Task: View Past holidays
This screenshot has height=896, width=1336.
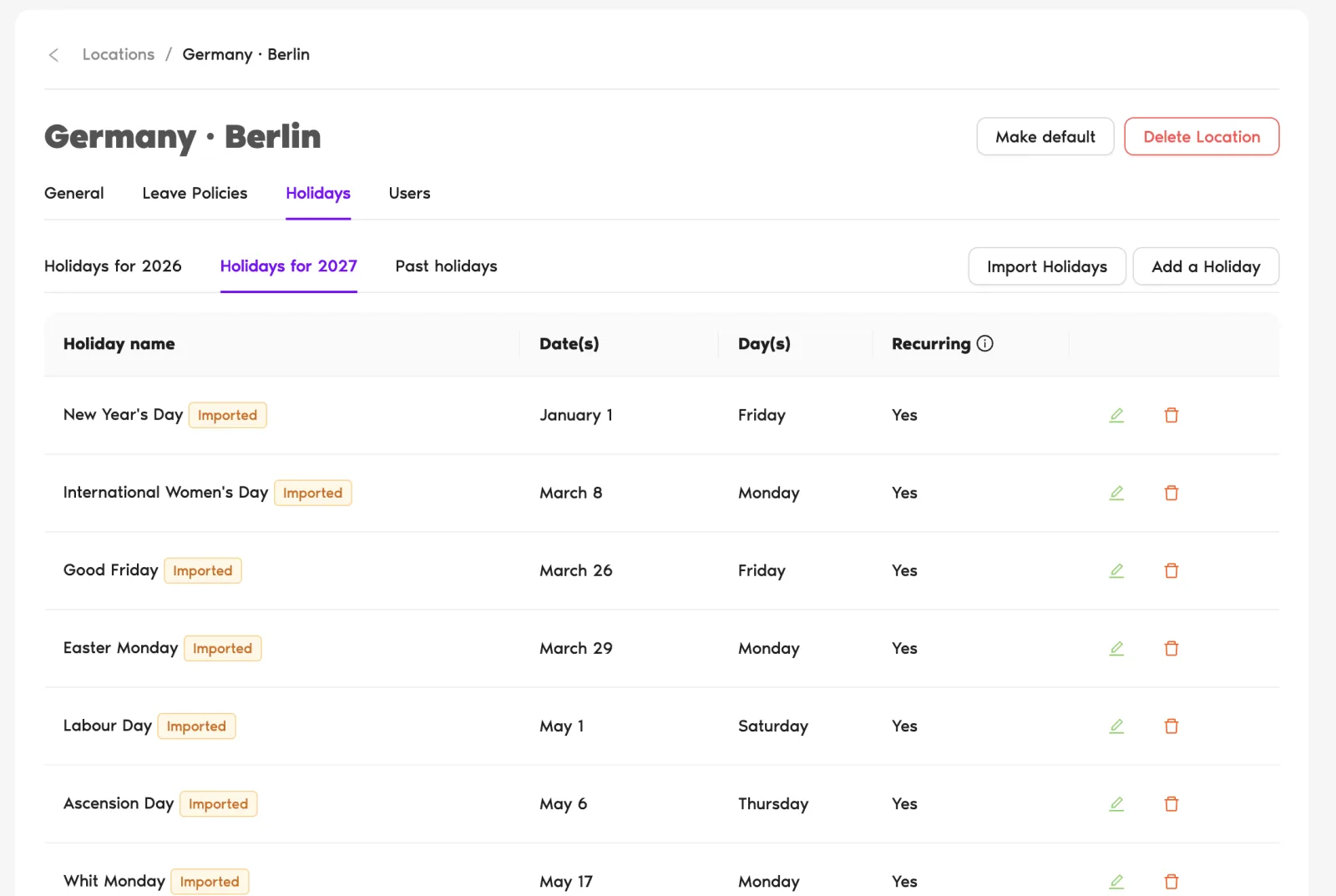Action: (x=446, y=266)
